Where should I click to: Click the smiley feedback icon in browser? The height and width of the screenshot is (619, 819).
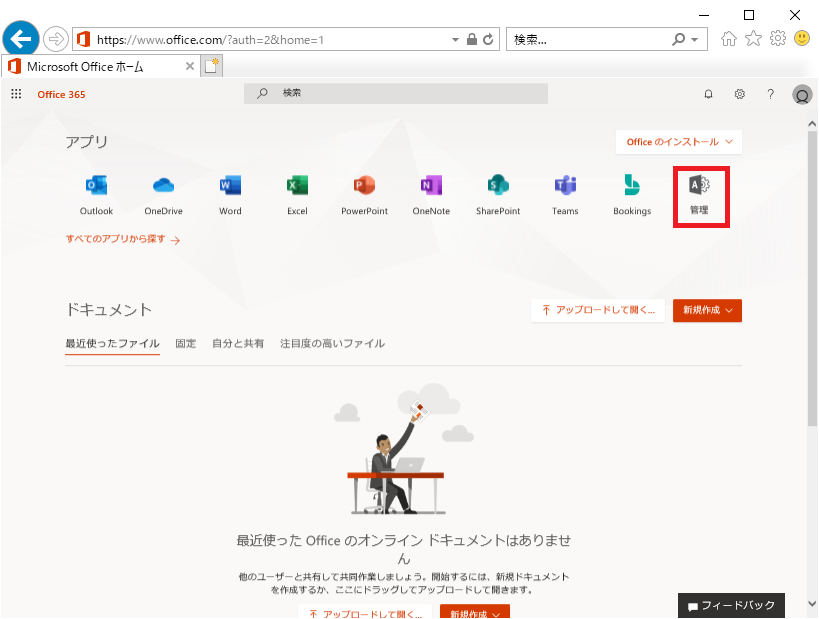pyautogui.click(x=802, y=38)
